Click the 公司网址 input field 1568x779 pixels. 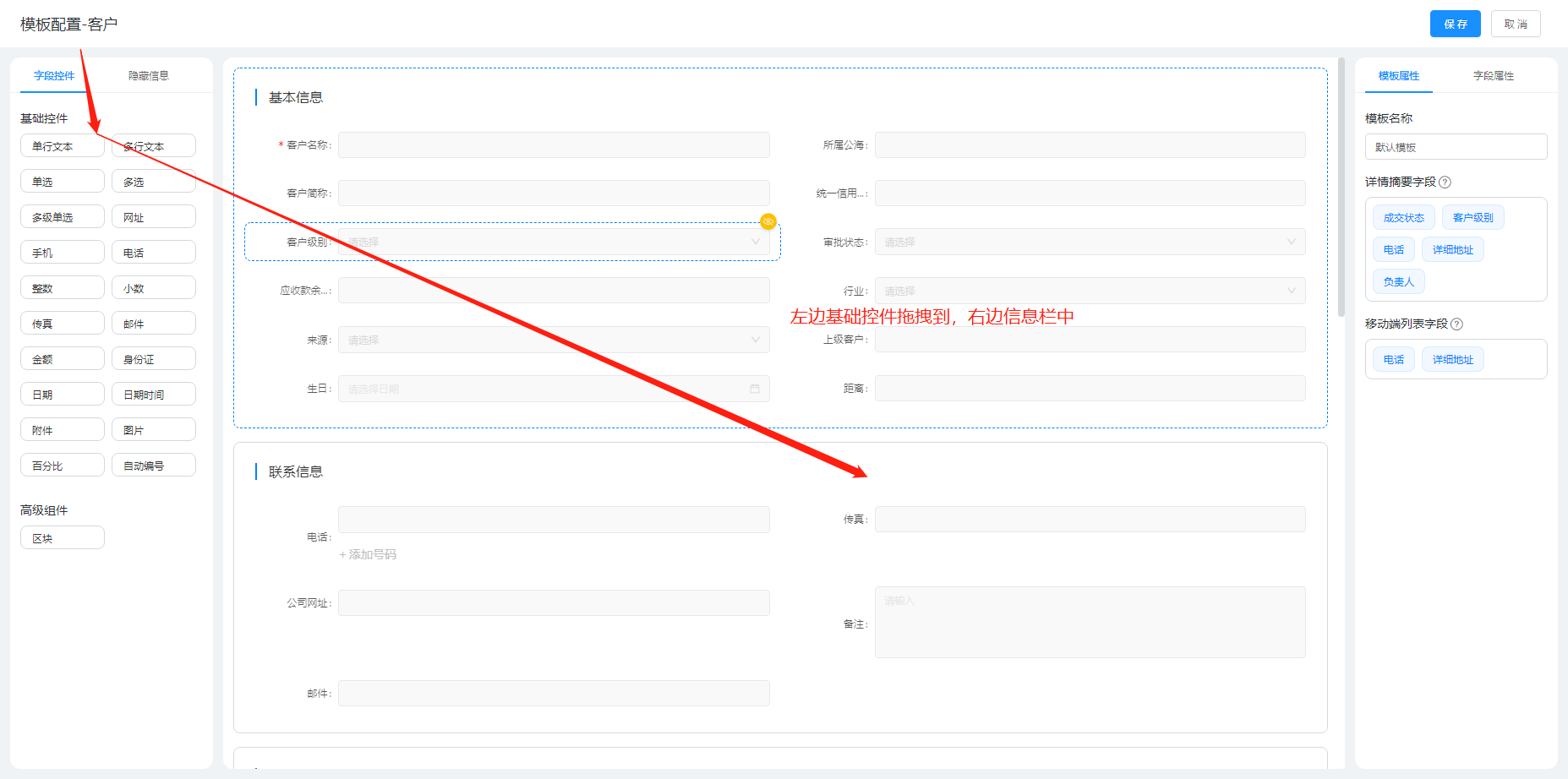(554, 602)
